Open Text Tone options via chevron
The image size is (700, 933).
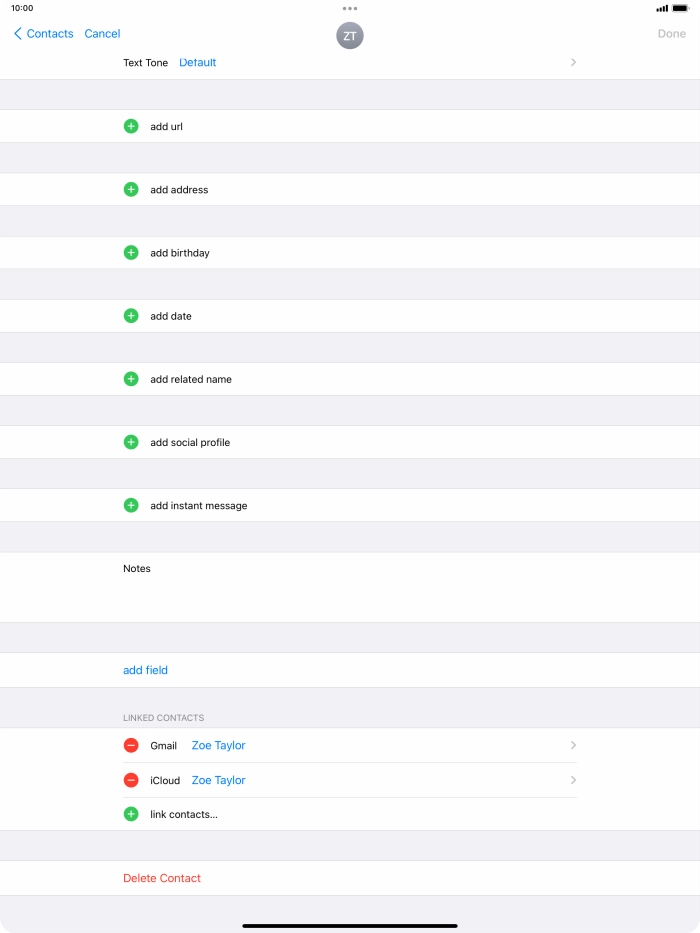(573, 62)
